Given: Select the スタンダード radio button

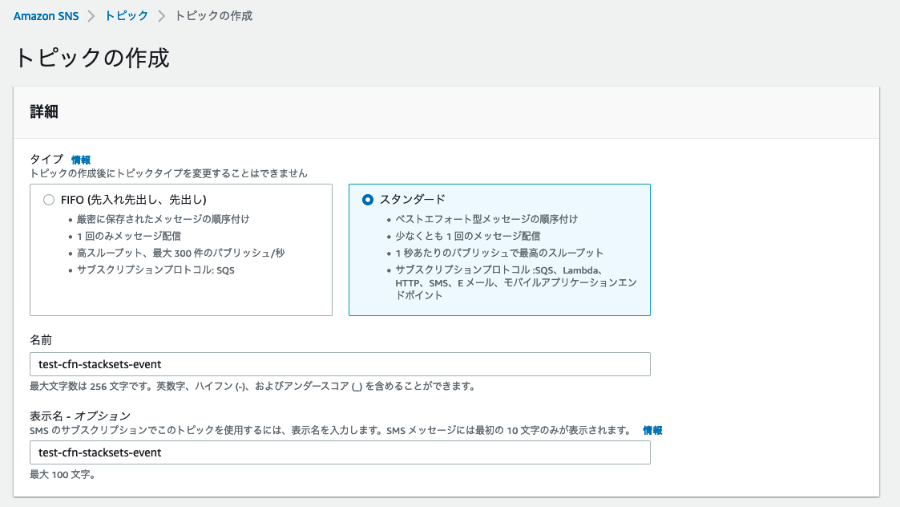Looking at the screenshot, I should pyautogui.click(x=367, y=200).
